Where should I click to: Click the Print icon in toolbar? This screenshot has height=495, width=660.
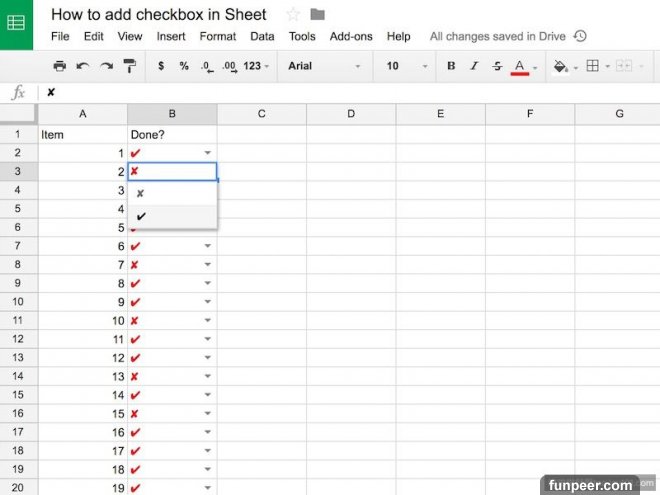59,66
